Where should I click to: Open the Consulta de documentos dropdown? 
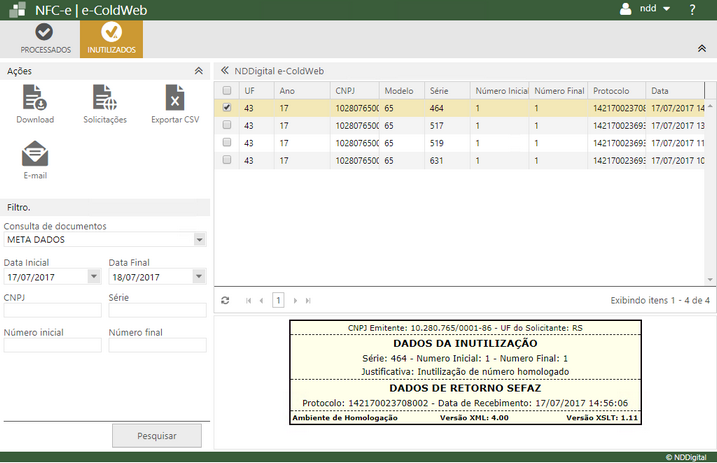pos(200,240)
